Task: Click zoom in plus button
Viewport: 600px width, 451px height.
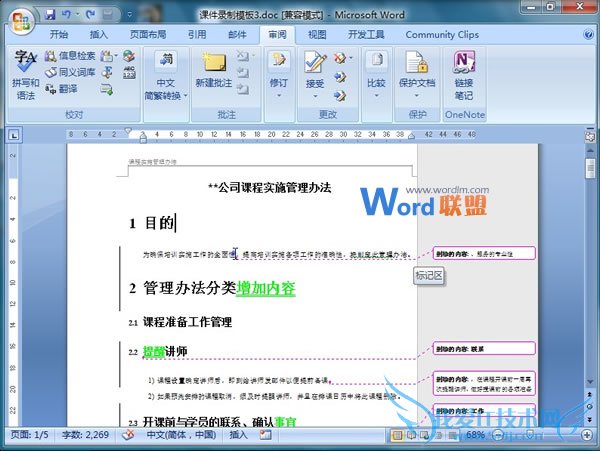Action: point(587,435)
